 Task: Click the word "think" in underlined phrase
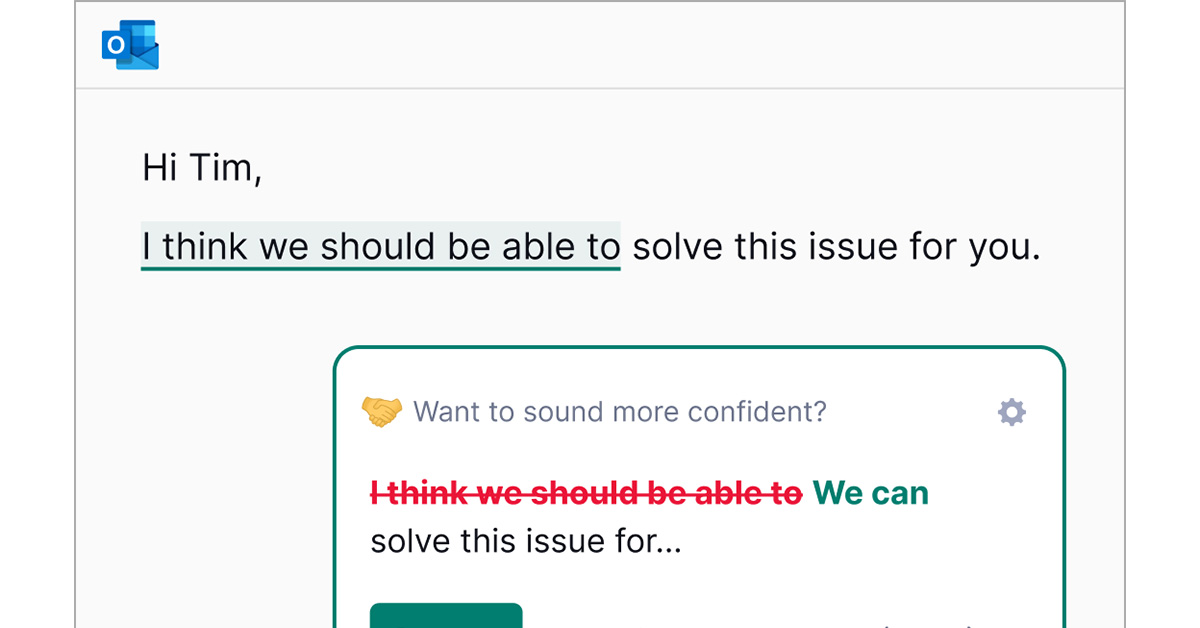[206, 246]
